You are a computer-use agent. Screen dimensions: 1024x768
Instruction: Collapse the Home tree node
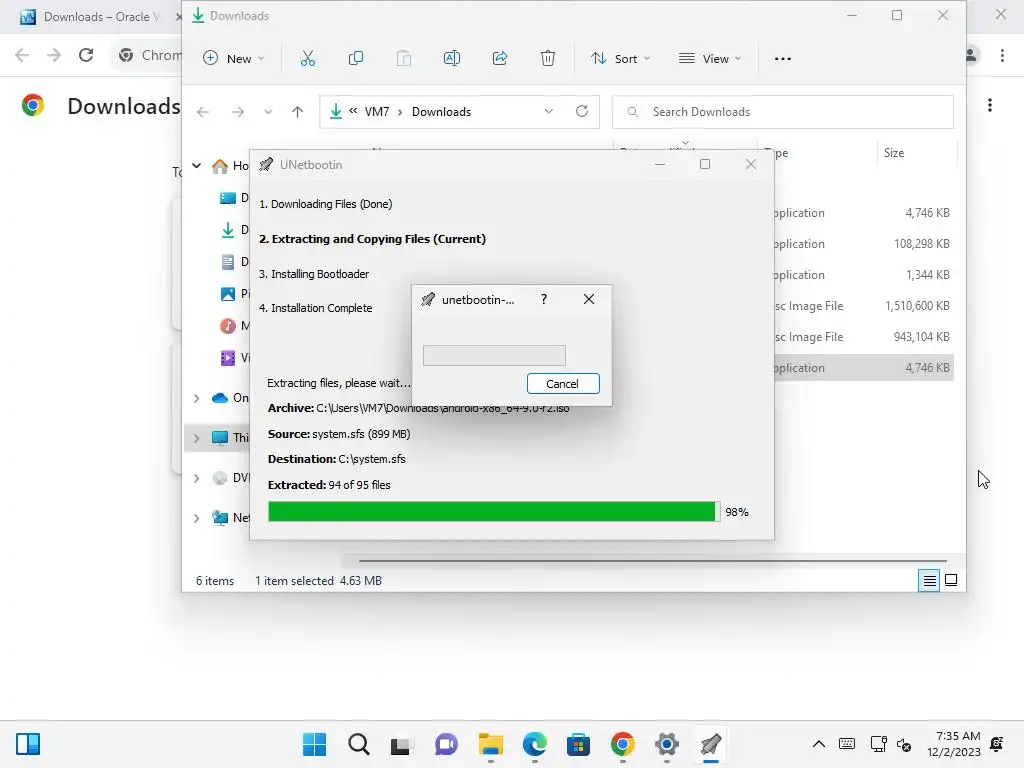(x=197, y=166)
